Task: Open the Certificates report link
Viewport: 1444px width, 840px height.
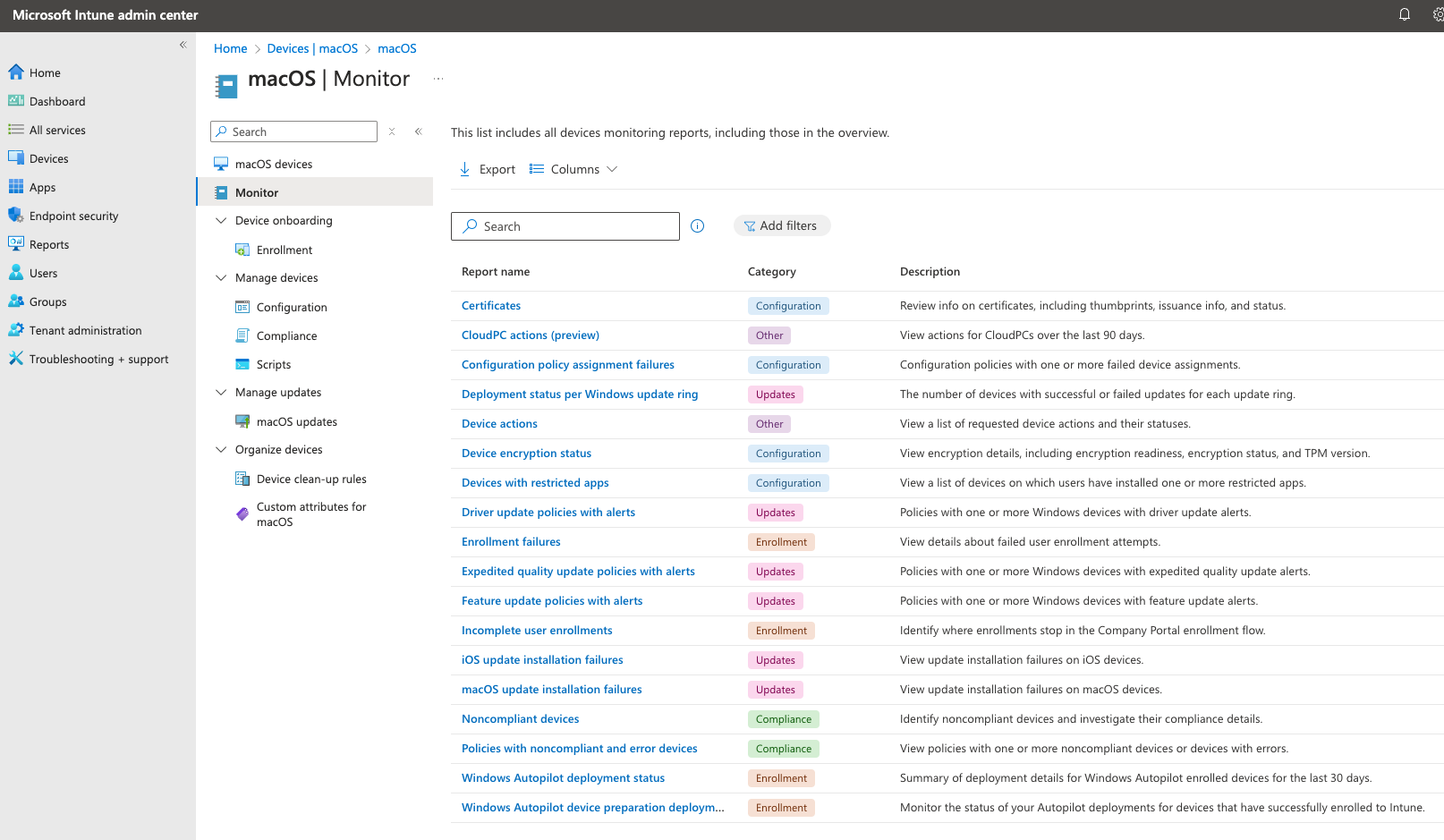Action: click(491, 306)
